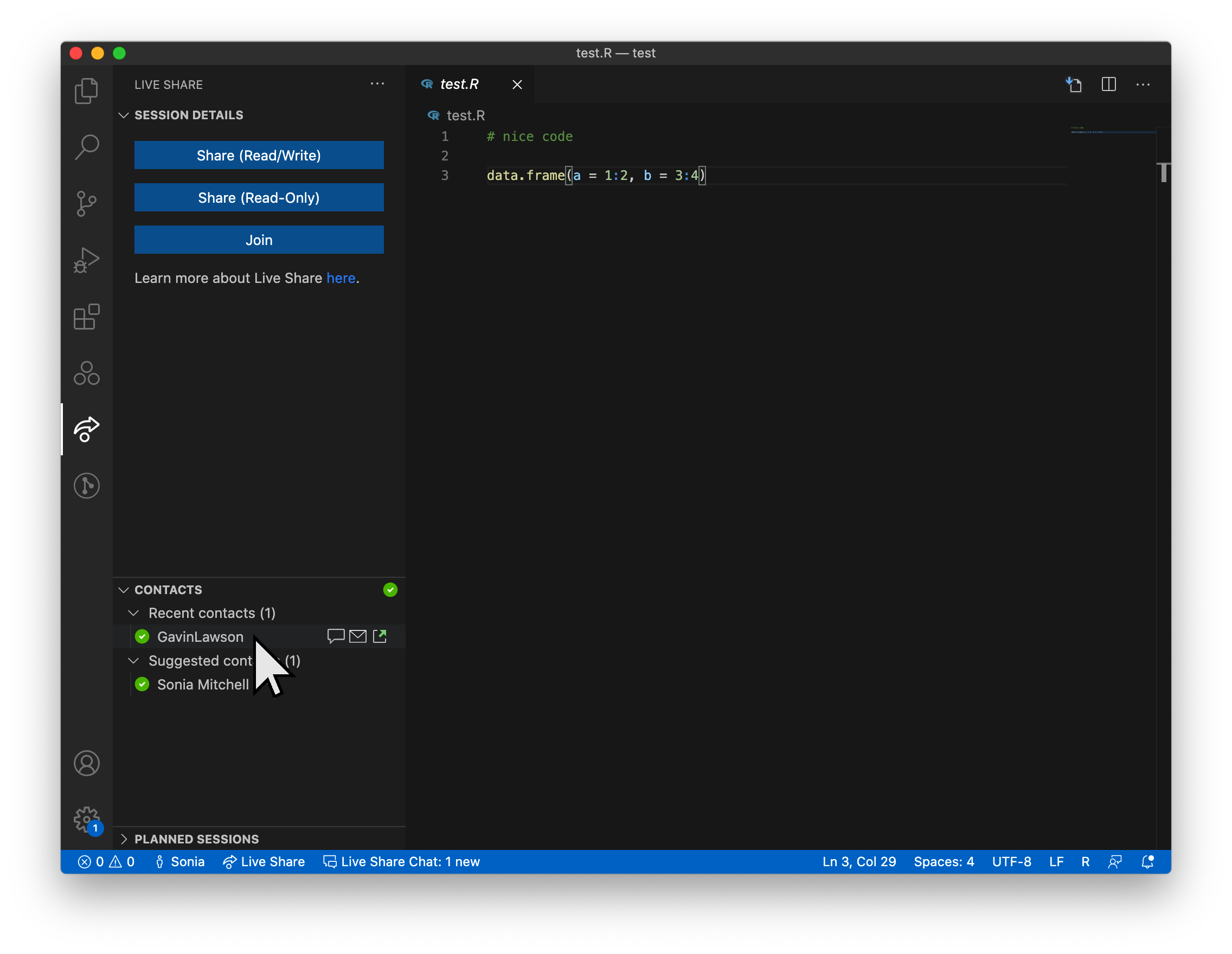
Task: Send email invite to GavinLawson
Action: (358, 636)
